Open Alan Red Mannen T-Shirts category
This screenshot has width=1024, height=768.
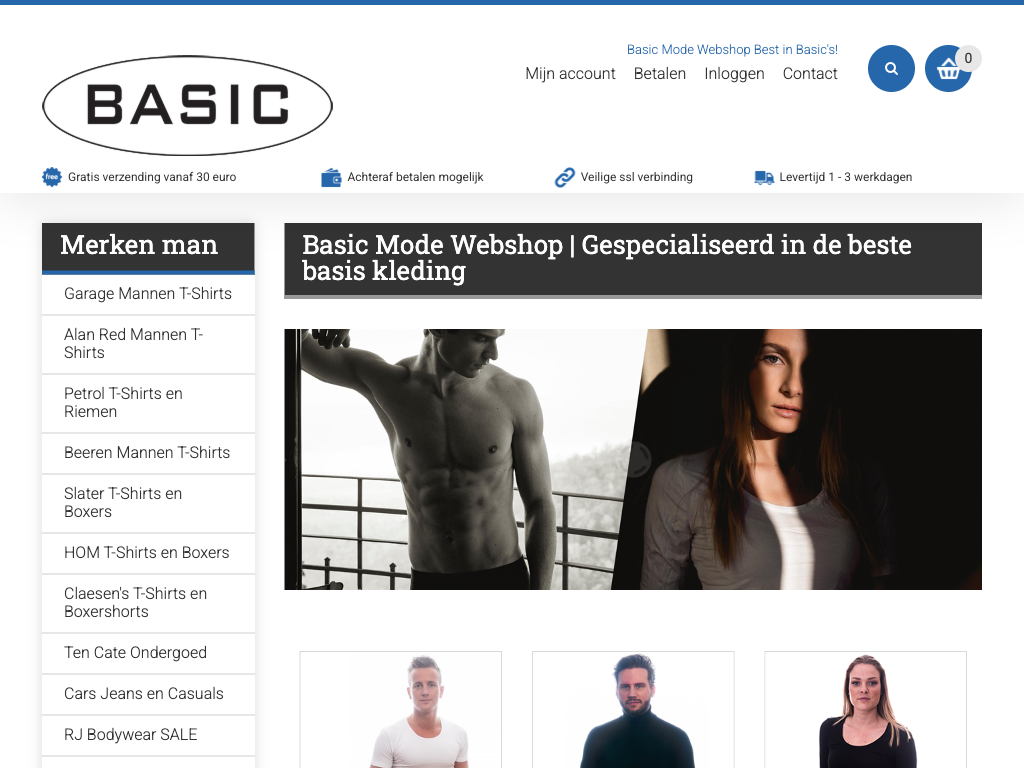pos(148,344)
